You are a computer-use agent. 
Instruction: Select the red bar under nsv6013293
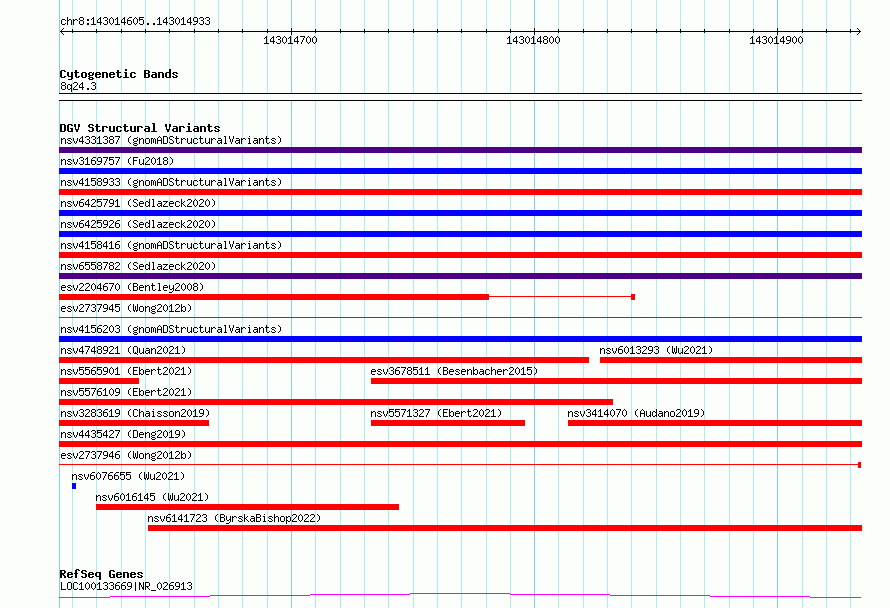pyautogui.click(x=731, y=360)
